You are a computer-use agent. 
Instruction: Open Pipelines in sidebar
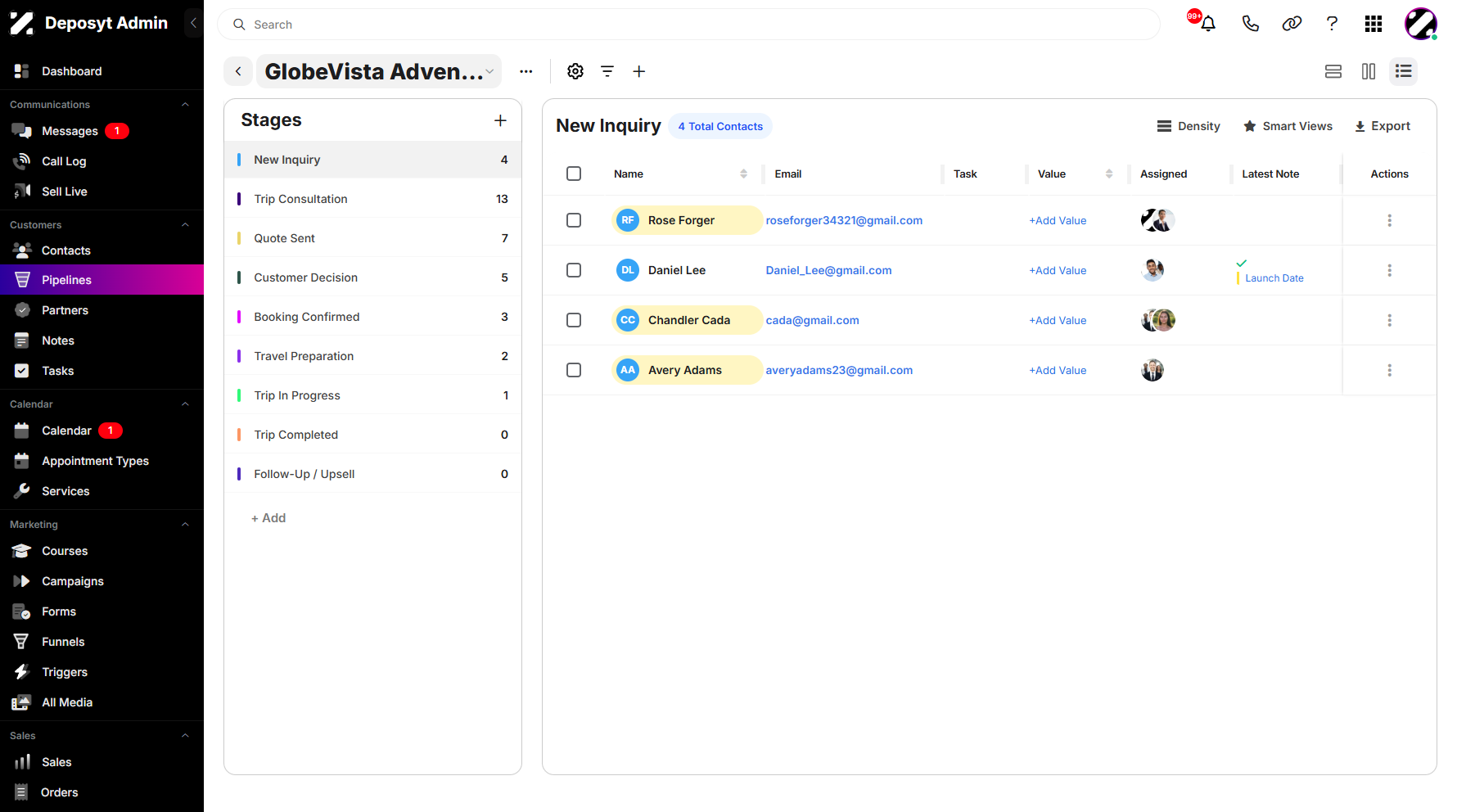click(101, 280)
